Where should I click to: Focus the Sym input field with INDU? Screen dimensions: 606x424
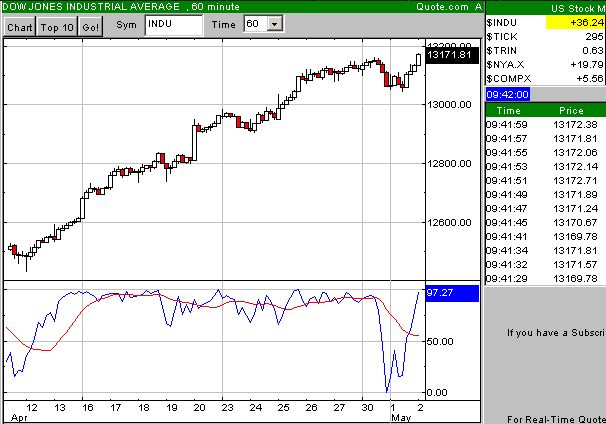(x=174, y=25)
